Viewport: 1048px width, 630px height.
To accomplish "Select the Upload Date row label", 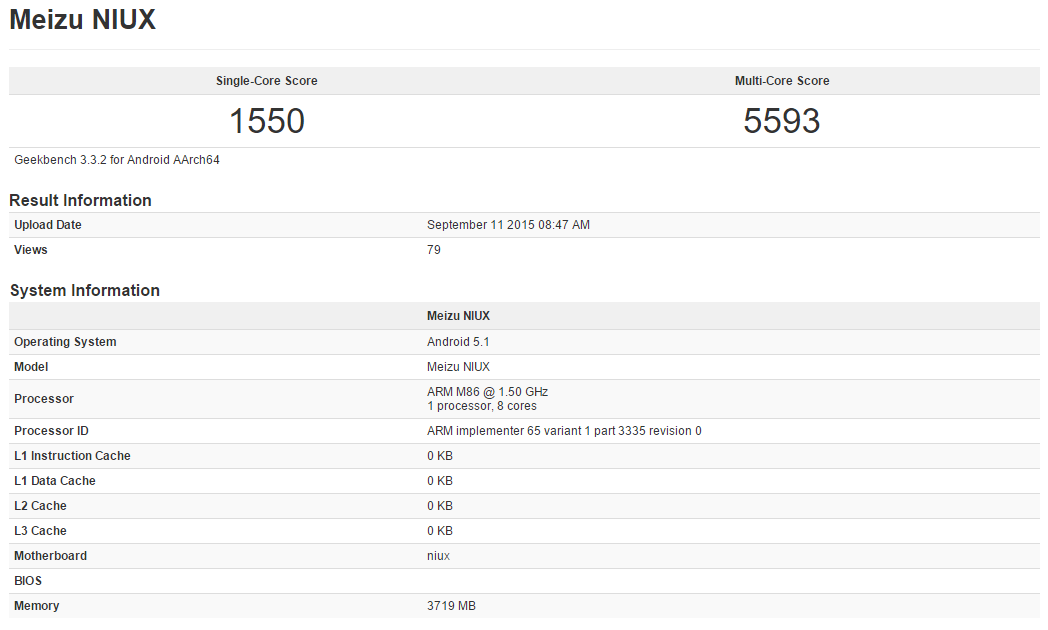I will pyautogui.click(x=48, y=225).
